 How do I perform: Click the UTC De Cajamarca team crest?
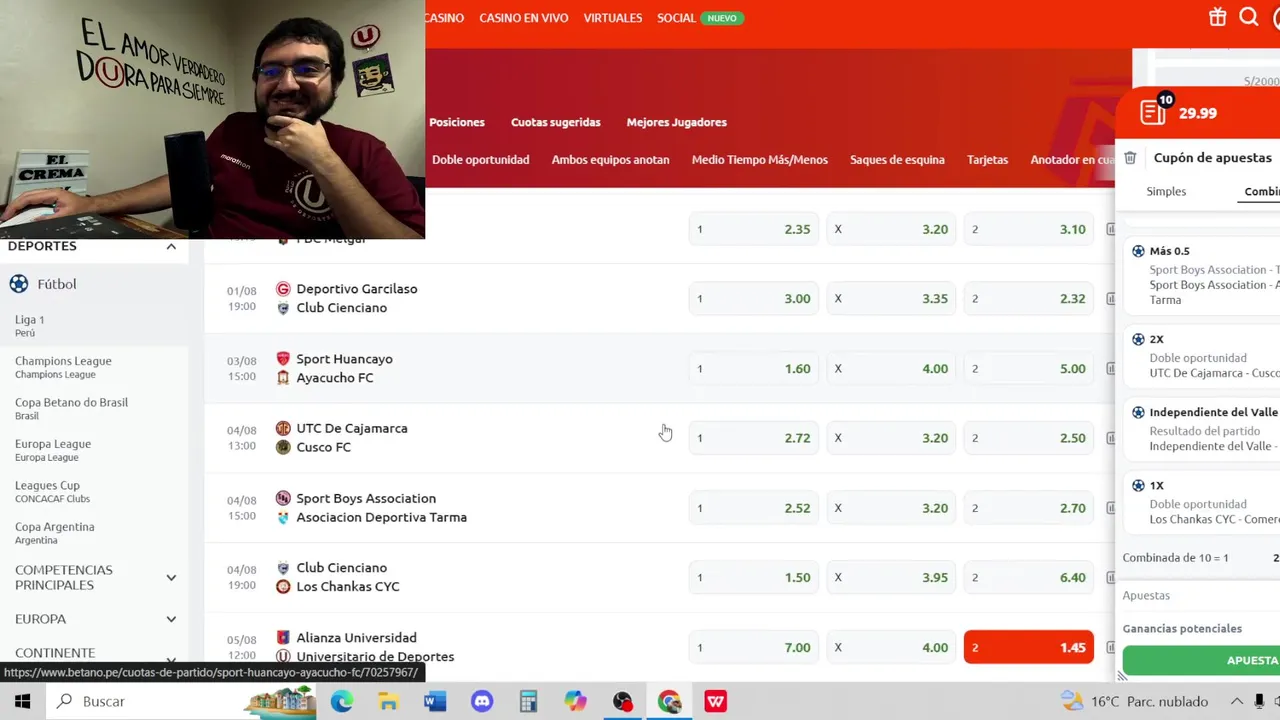coord(283,428)
